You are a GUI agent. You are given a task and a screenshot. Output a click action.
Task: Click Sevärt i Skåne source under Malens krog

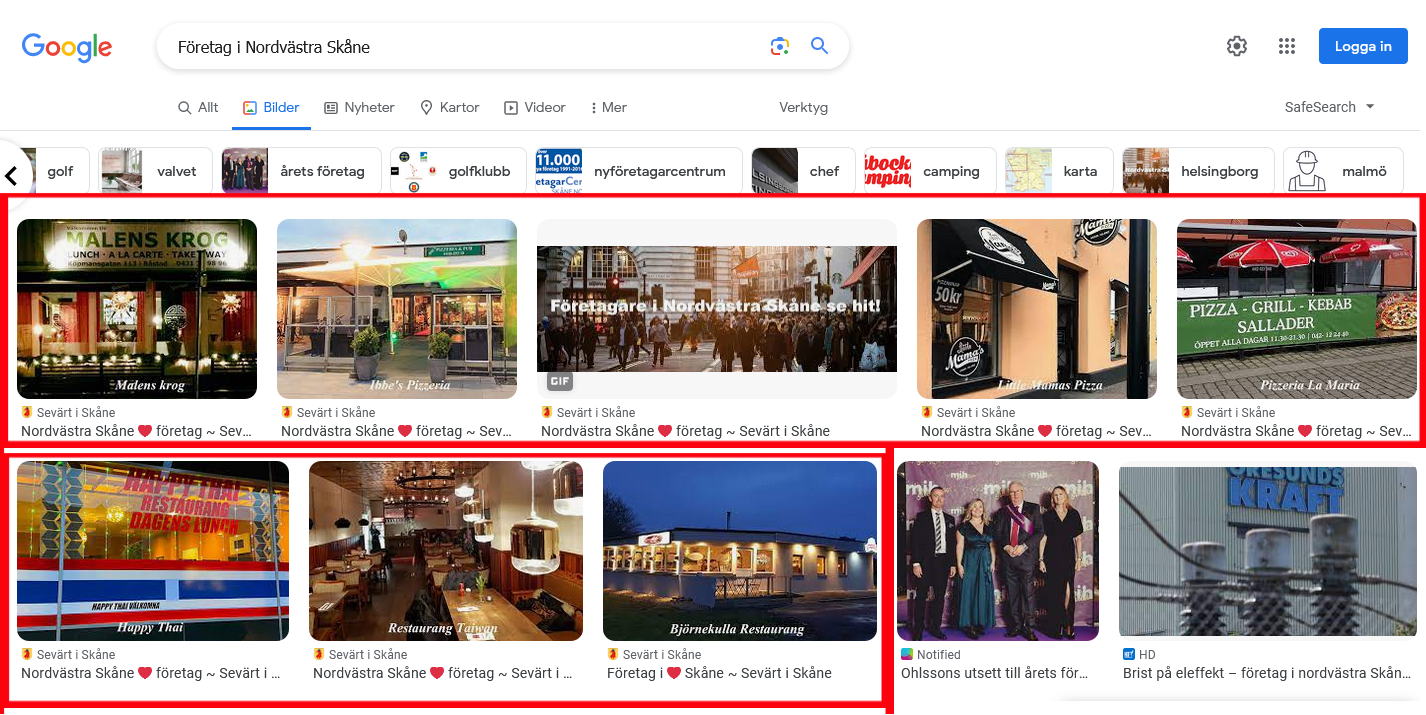pos(69,413)
